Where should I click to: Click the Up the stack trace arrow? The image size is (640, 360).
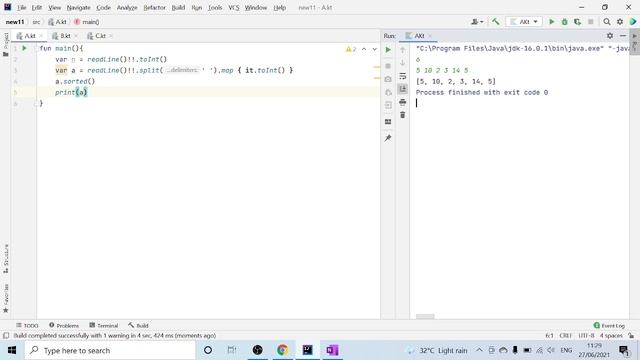coord(402,50)
